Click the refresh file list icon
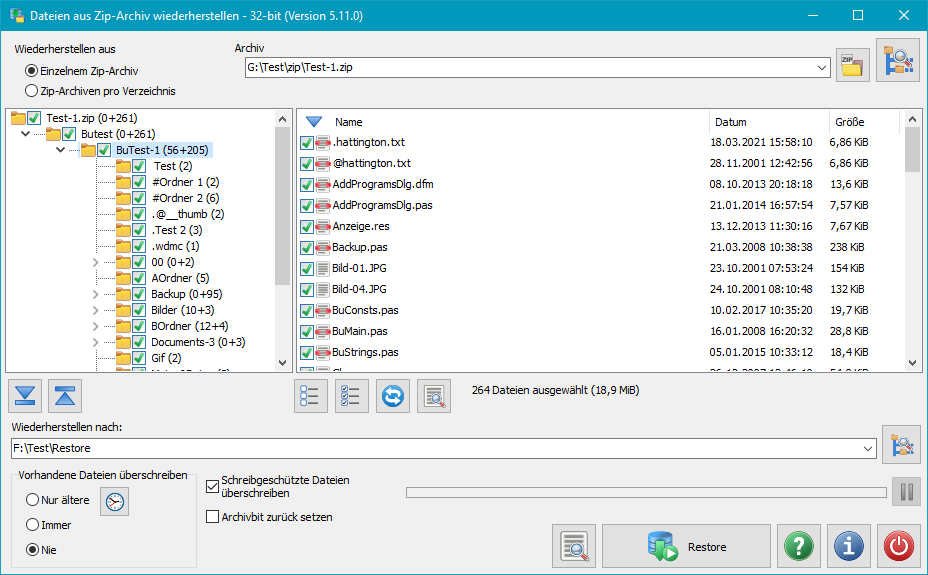 [393, 396]
